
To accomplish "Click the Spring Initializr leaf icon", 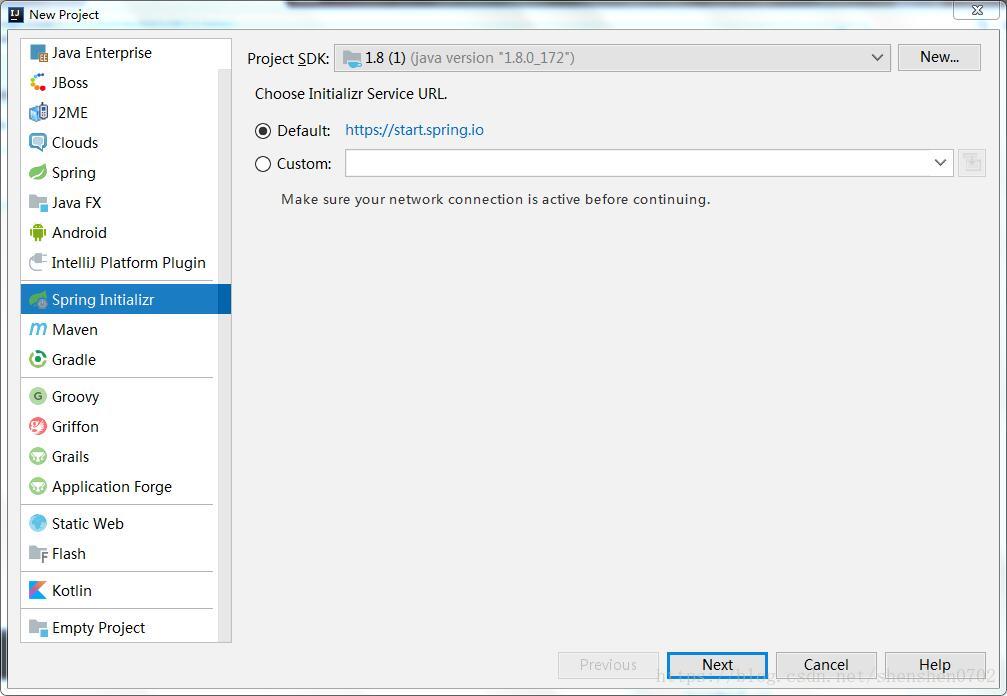I will pyautogui.click(x=38, y=299).
